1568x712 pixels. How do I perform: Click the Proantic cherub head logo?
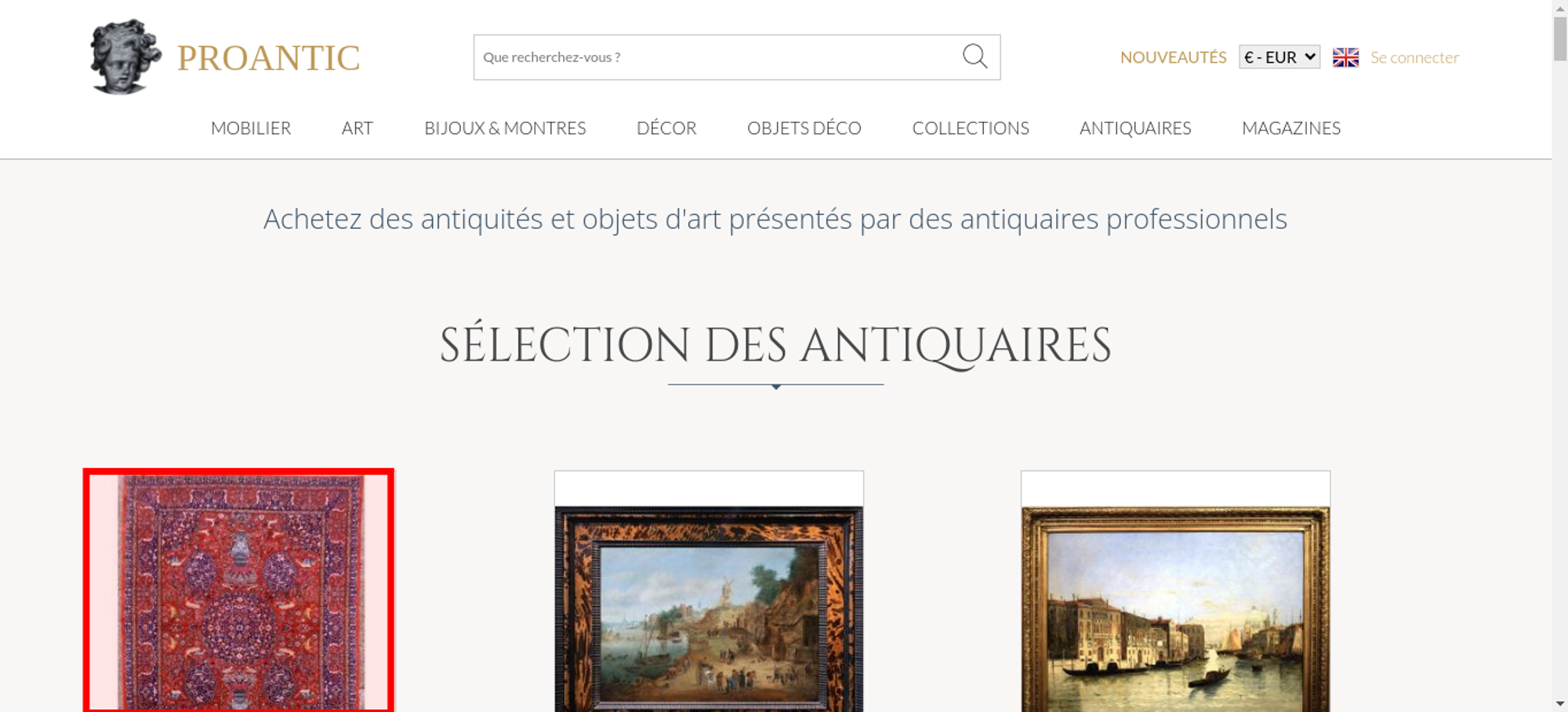pyautogui.click(x=125, y=56)
